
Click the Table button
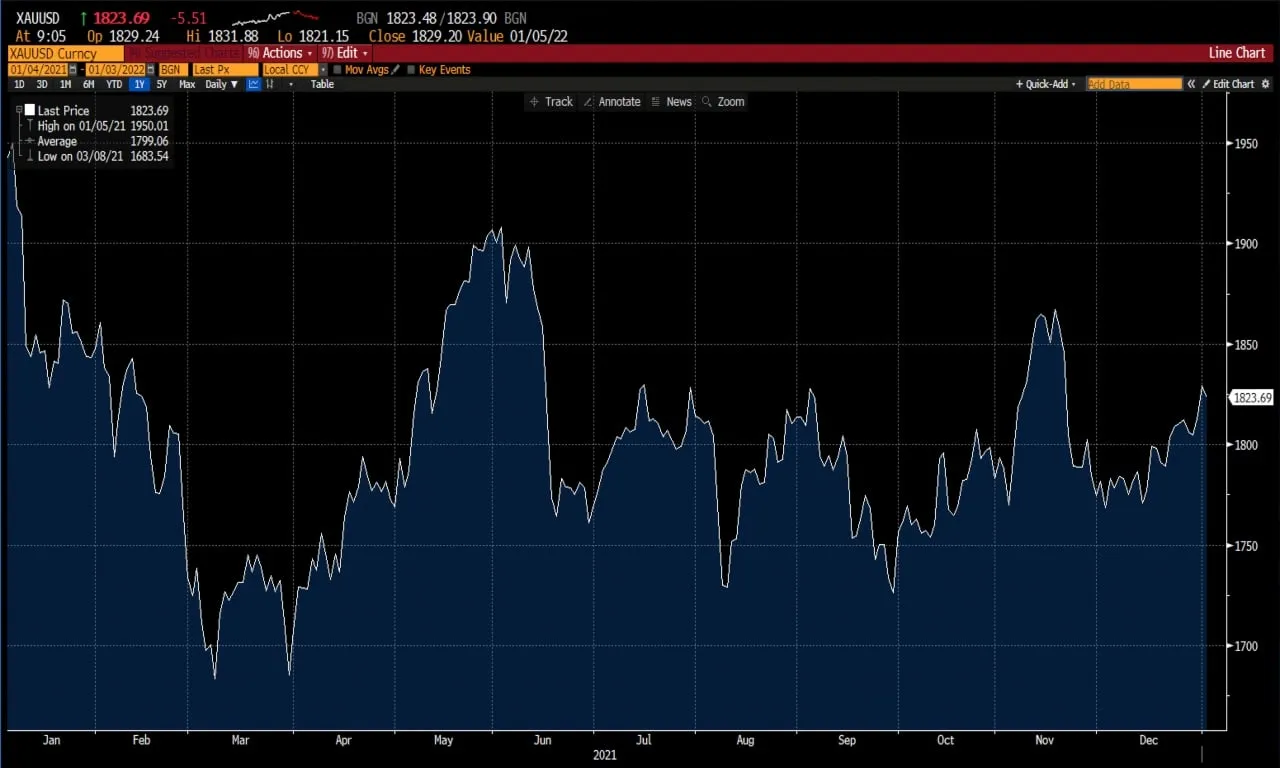[322, 84]
